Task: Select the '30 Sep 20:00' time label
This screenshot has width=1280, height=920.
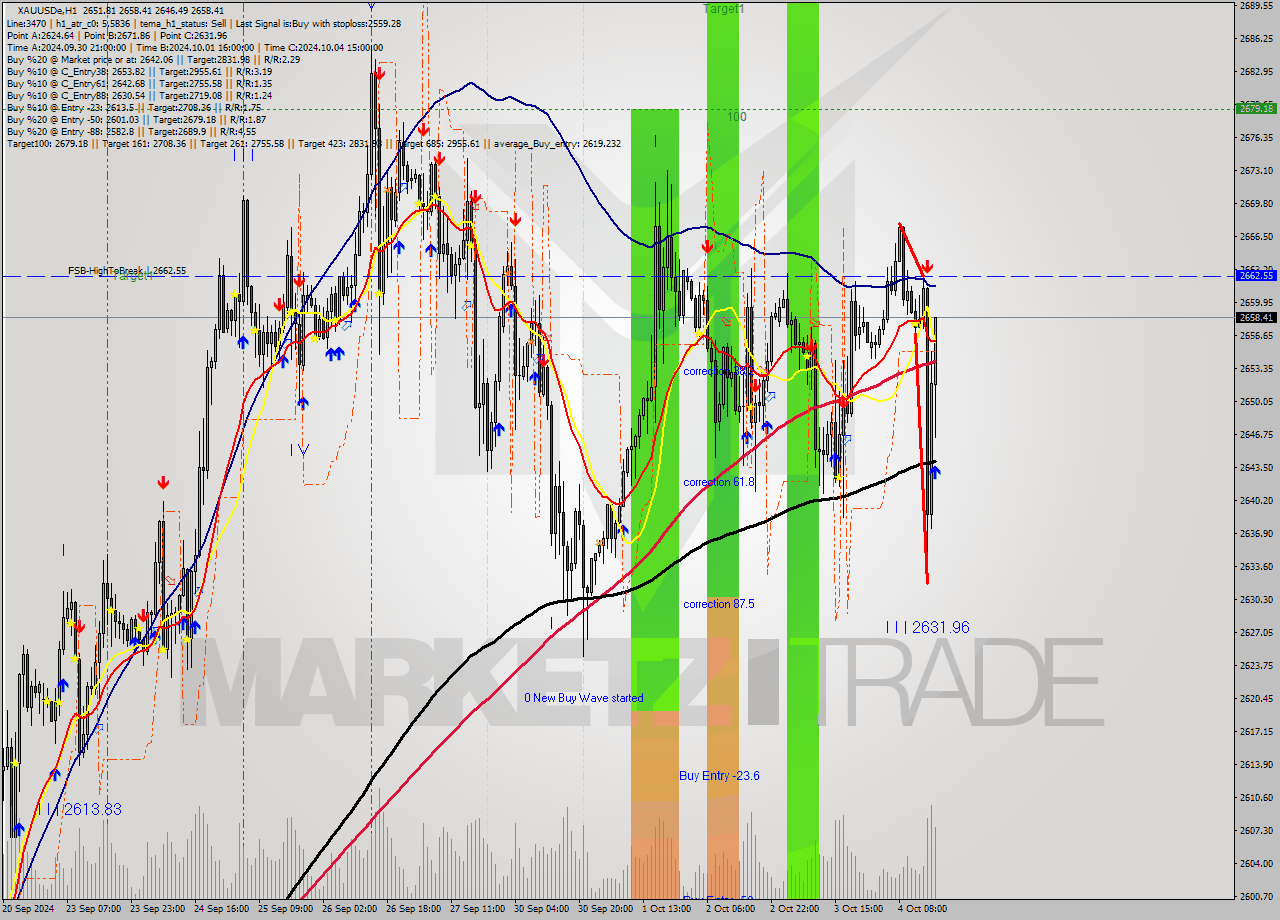Action: [x=607, y=909]
